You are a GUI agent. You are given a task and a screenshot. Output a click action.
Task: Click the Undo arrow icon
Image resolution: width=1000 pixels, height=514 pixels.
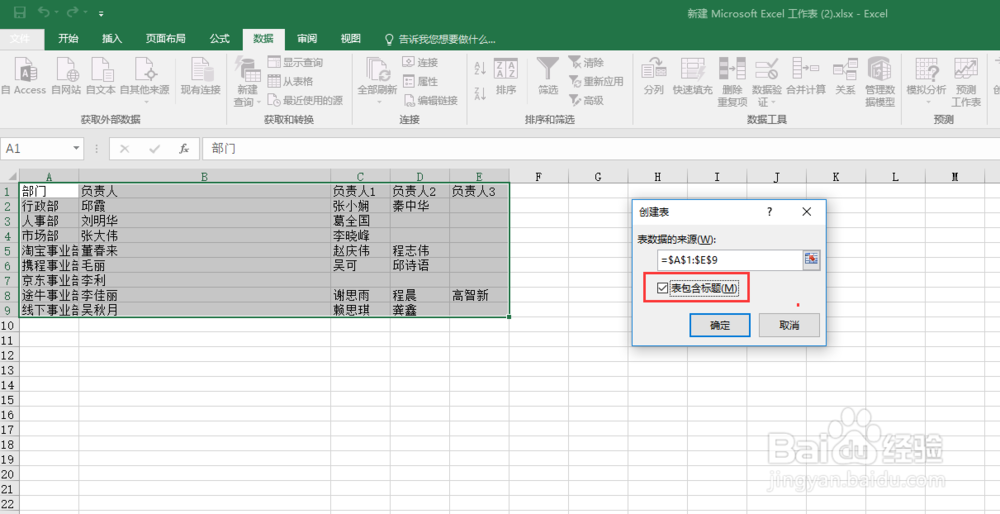tap(43, 13)
